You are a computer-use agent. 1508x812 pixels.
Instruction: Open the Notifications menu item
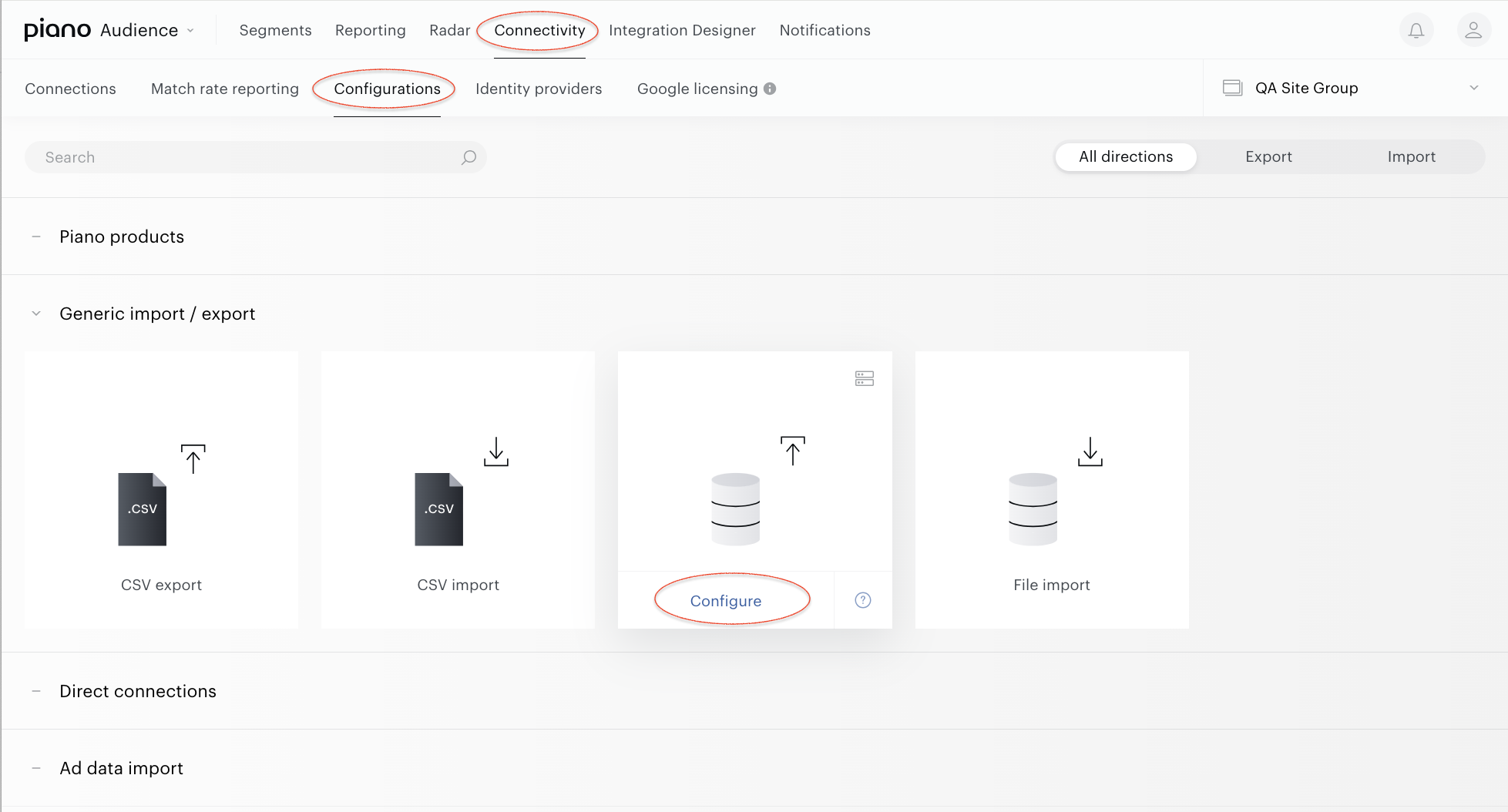pos(825,30)
